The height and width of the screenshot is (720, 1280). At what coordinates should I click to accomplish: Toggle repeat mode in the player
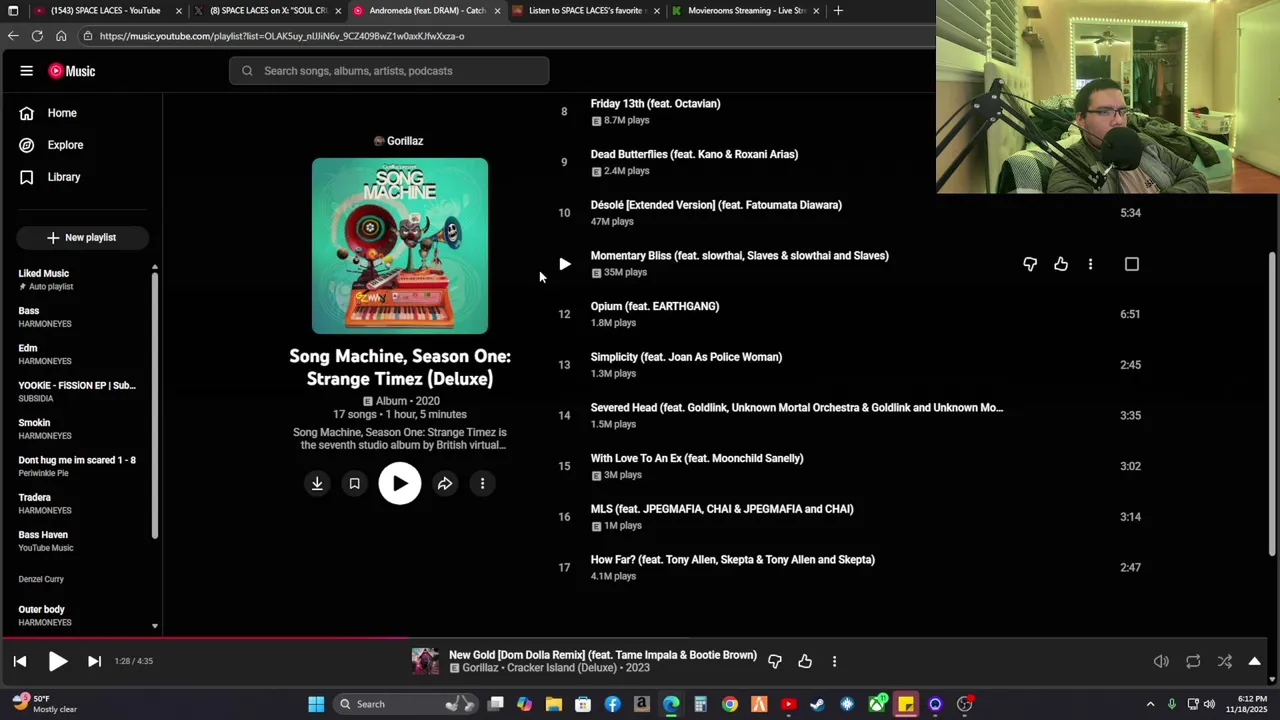coord(1193,661)
